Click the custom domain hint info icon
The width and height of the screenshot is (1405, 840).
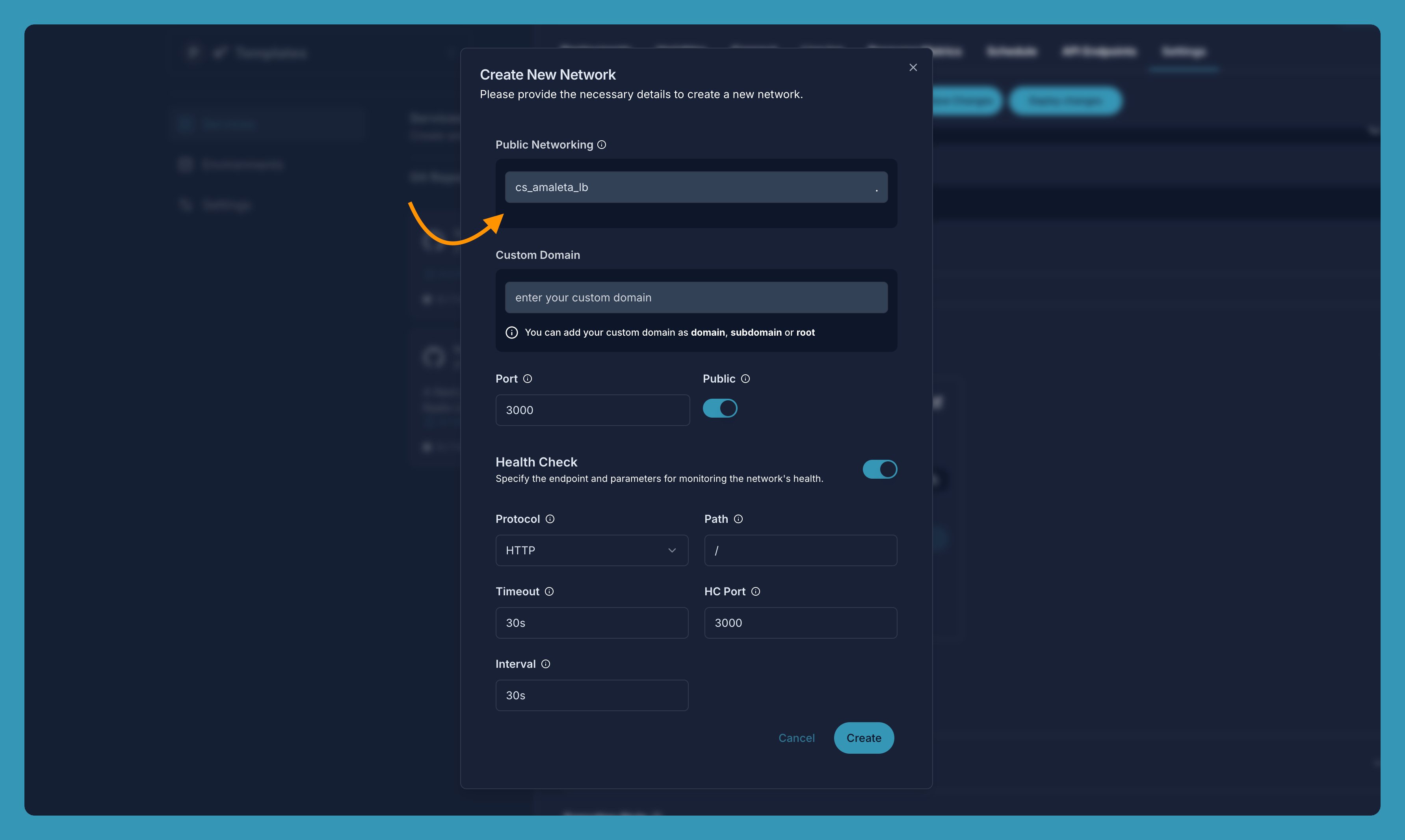click(x=512, y=333)
